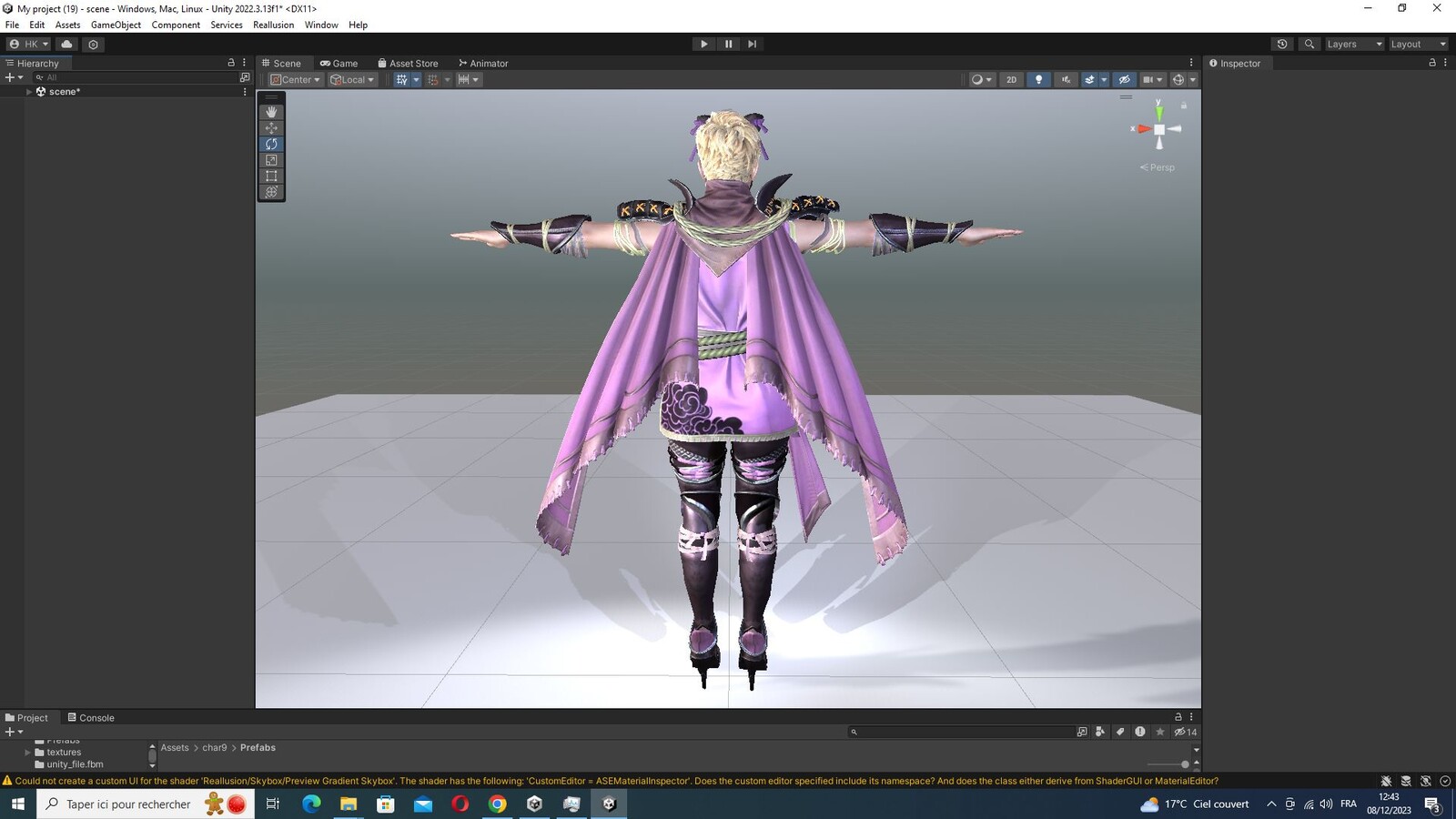Screen dimensions: 1456x819
Task: Select the Move tool
Action: click(x=271, y=127)
